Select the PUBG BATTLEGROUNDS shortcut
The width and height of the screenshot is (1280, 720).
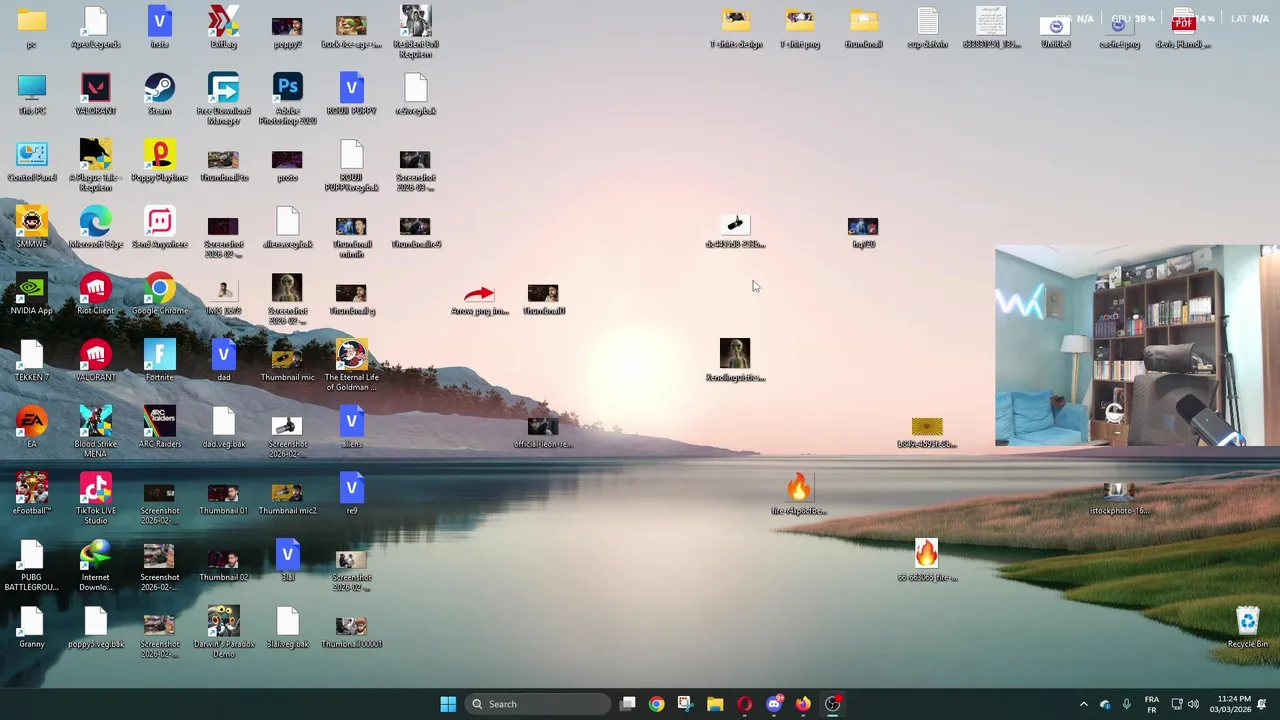(x=32, y=566)
